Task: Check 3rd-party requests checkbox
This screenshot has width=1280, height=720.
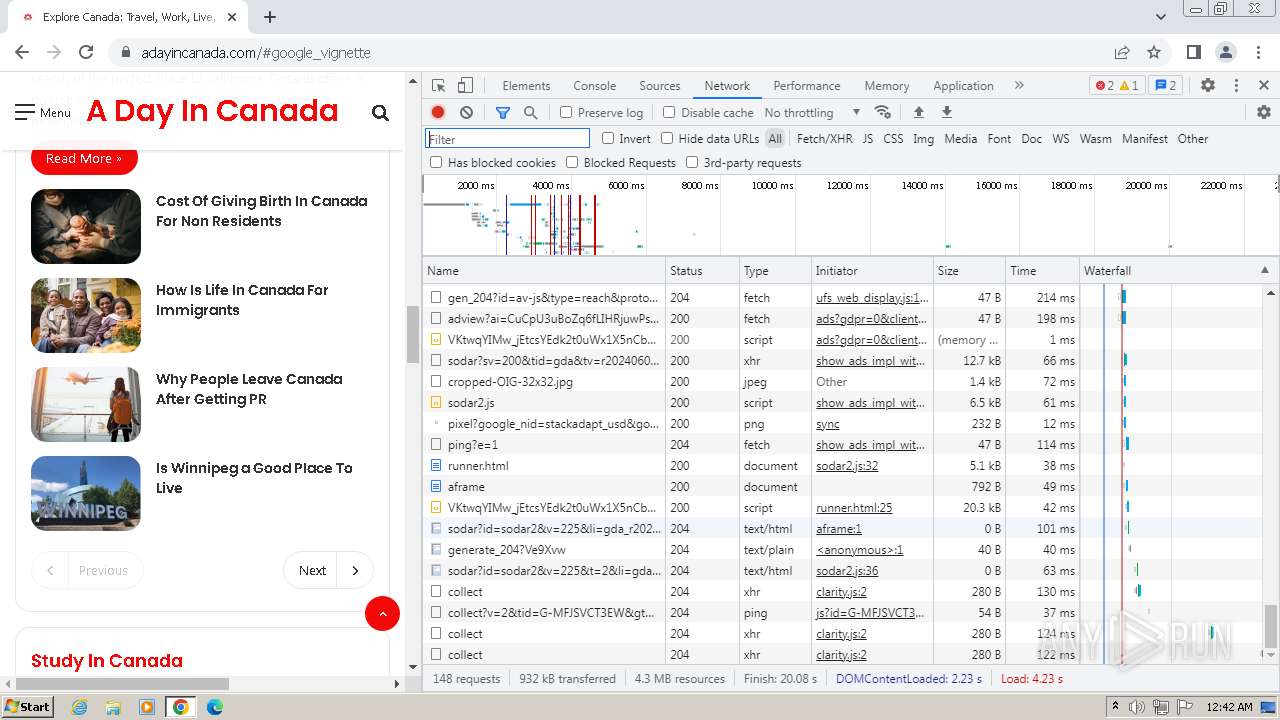Action: (692, 162)
